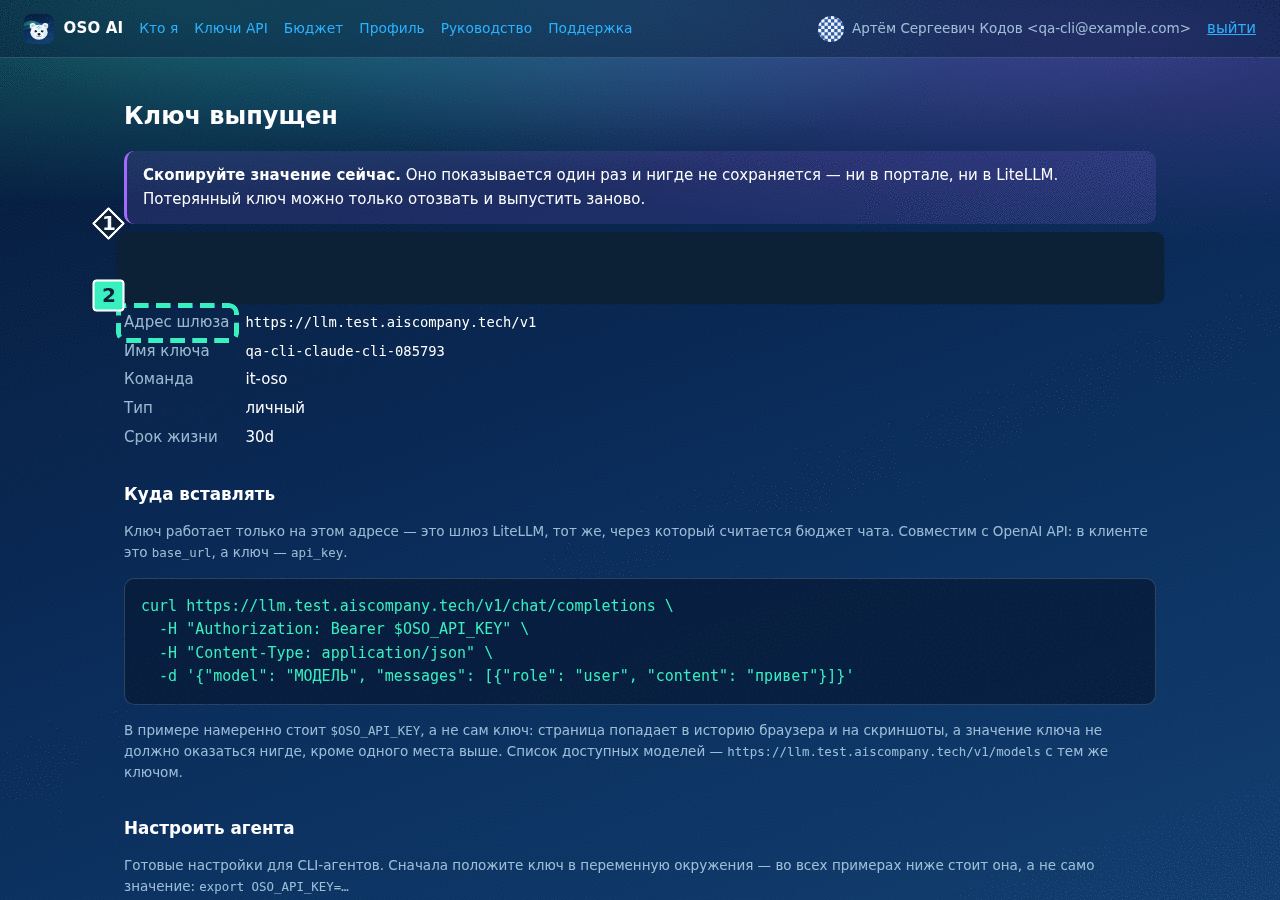Click the "Куда вставлять" heading
Viewport: 1280px width, 900px height.
point(199,494)
